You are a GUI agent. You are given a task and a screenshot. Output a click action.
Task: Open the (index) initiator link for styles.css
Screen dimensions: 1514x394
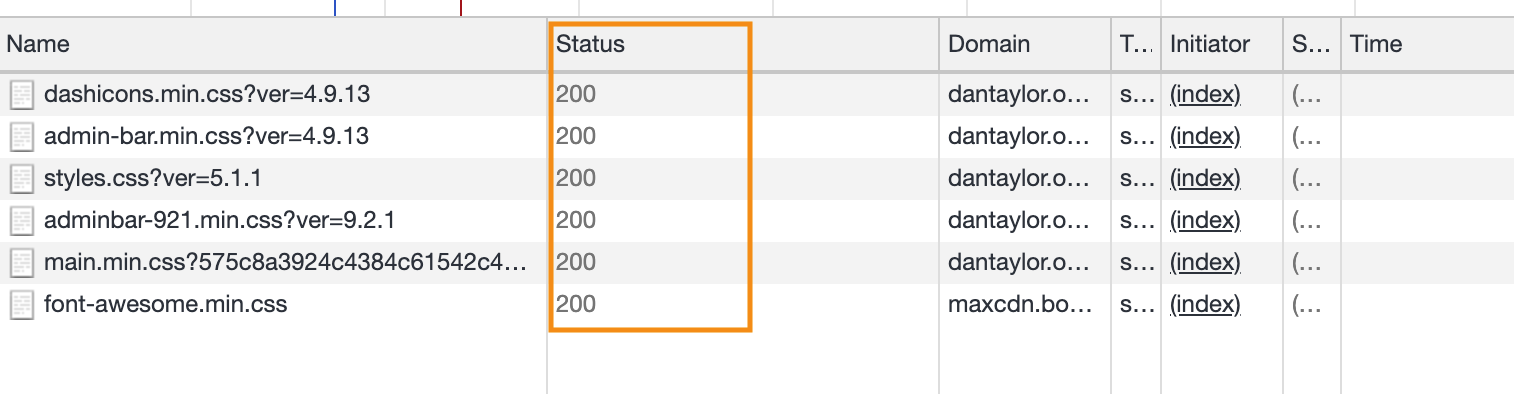click(1205, 179)
